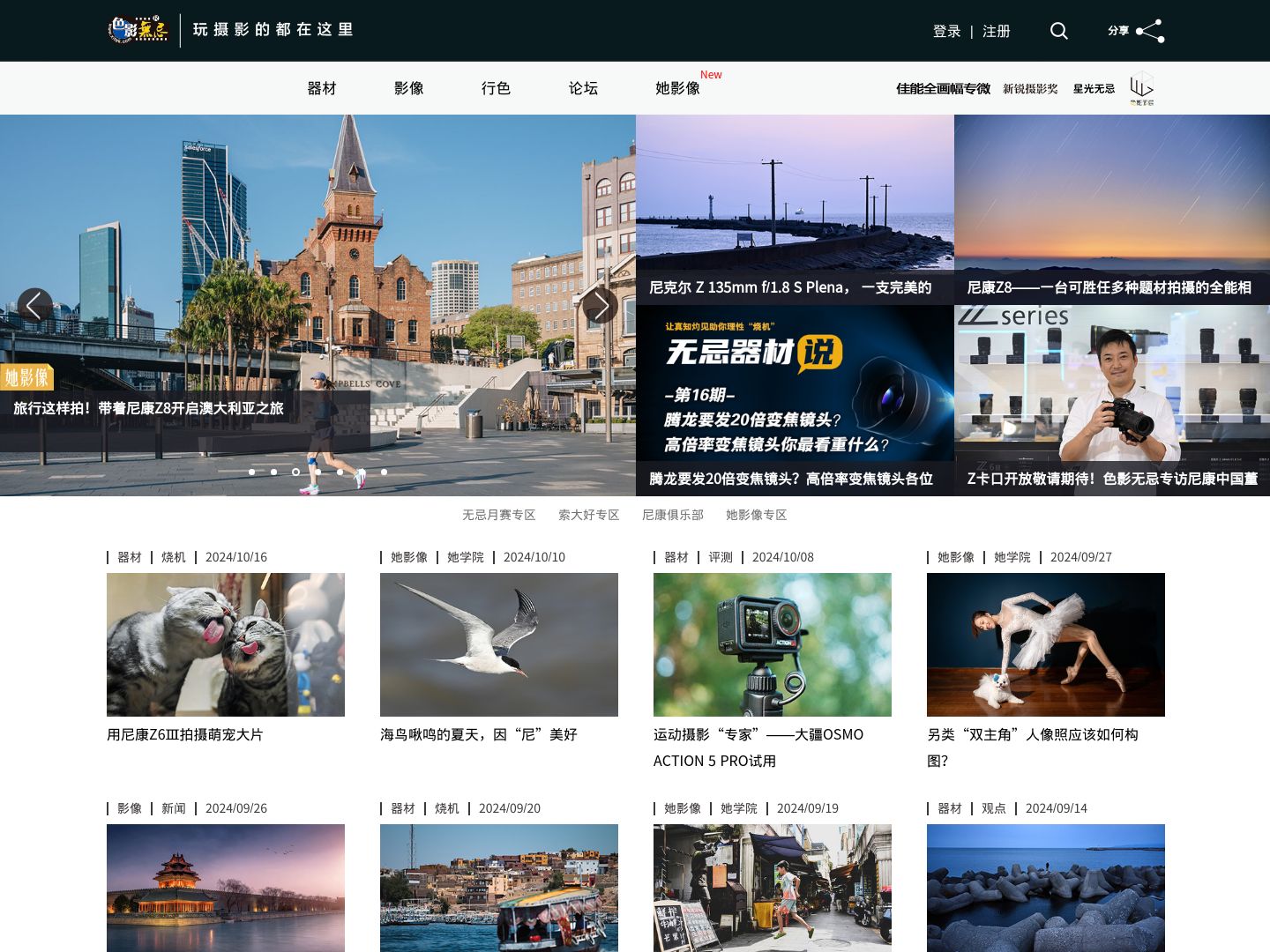The width and height of the screenshot is (1270, 952).
Task: Open the palace corner tower thumbnail
Action: pyautogui.click(x=226, y=888)
